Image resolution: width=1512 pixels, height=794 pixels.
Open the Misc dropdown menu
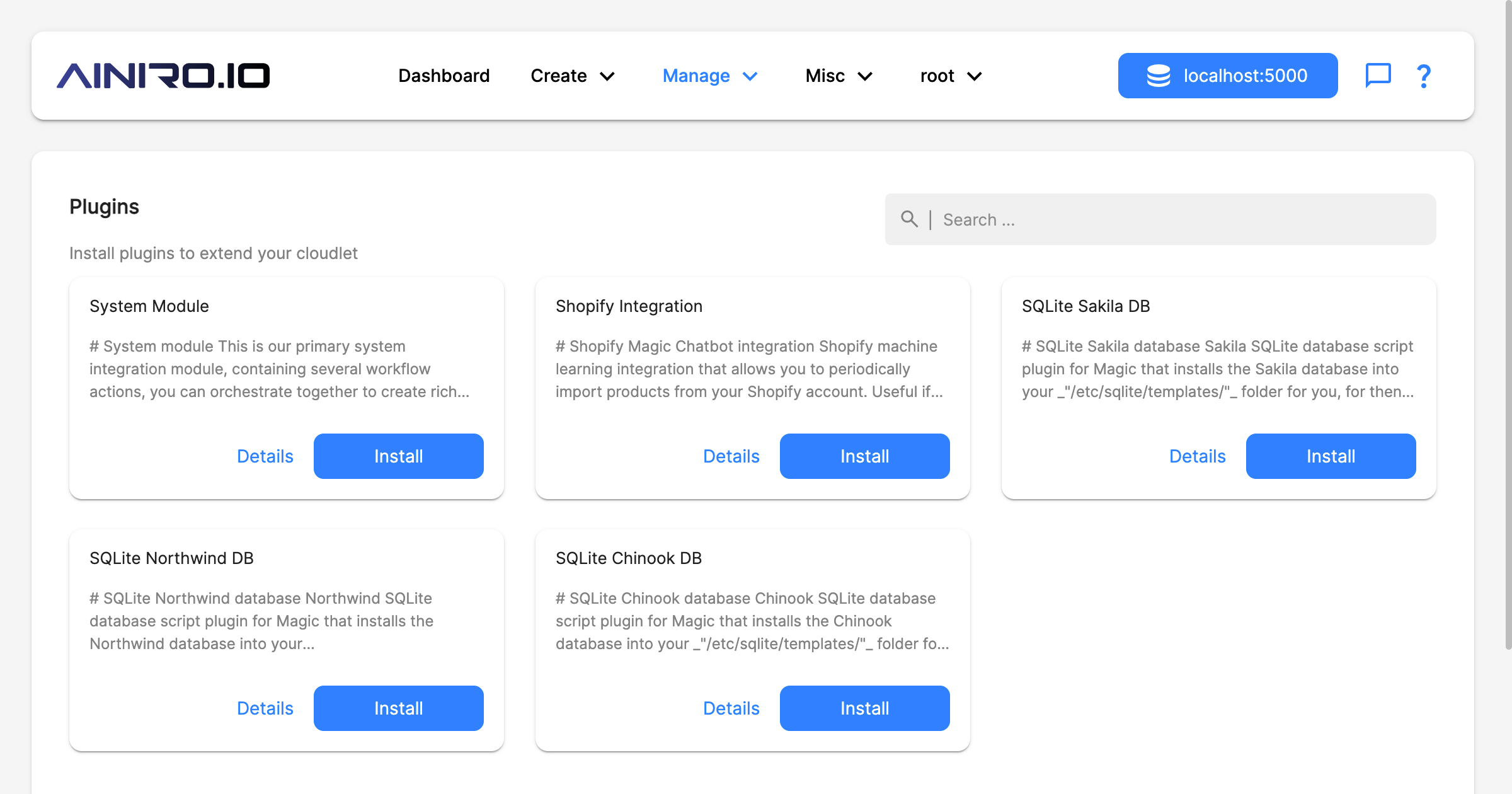pyautogui.click(x=838, y=76)
